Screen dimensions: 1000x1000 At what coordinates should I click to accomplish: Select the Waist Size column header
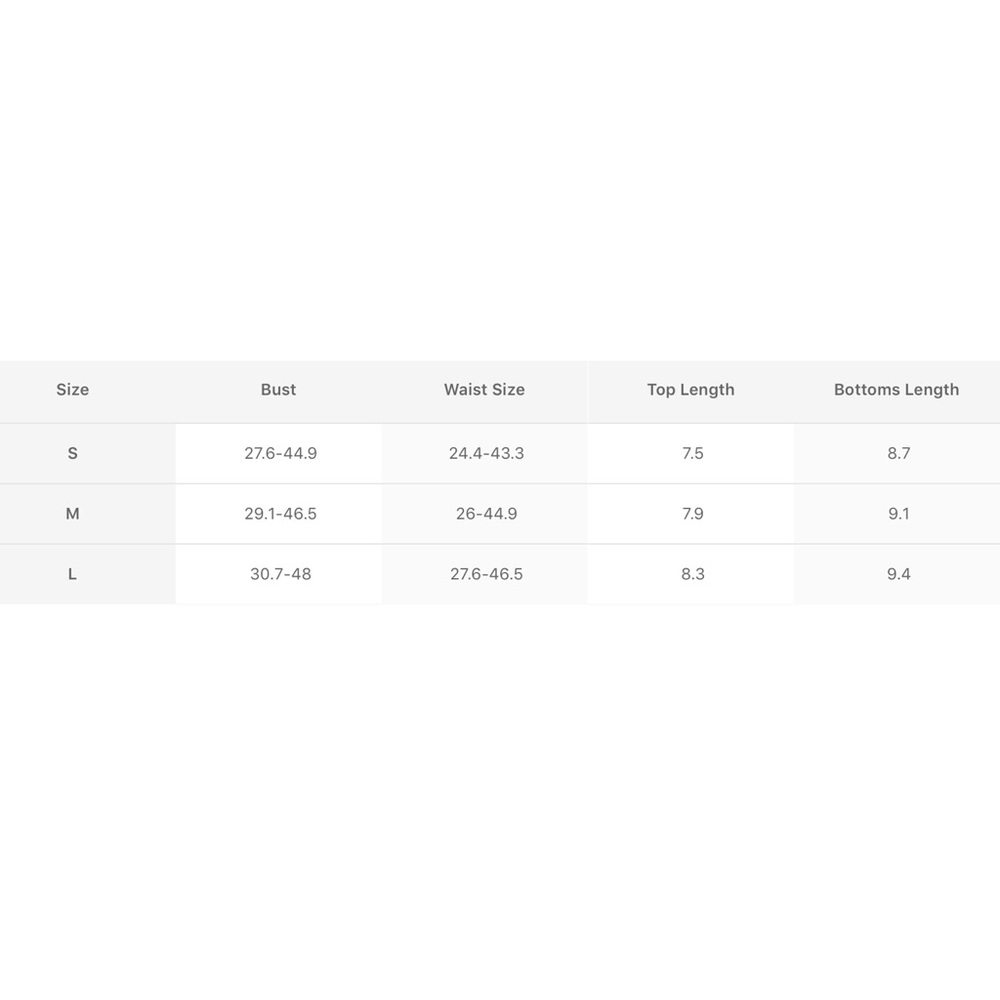[484, 390]
